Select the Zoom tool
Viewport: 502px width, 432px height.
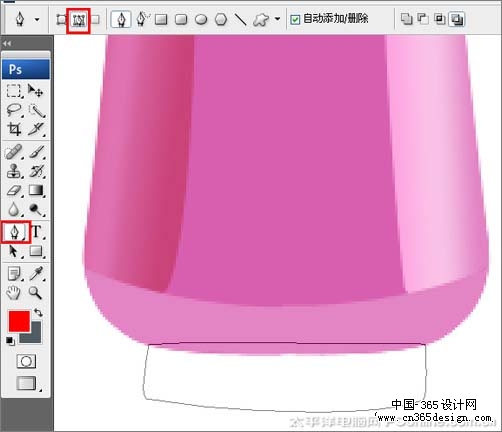(35, 293)
